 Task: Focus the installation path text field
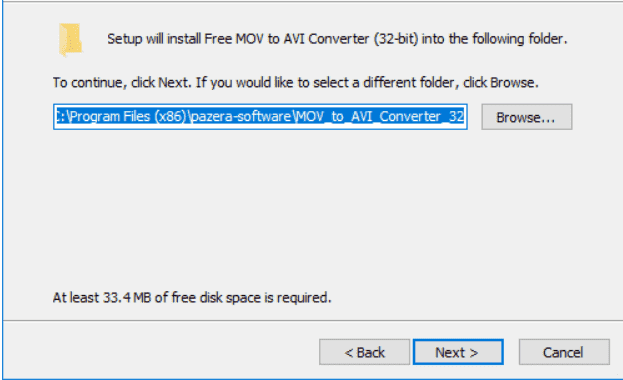260,117
